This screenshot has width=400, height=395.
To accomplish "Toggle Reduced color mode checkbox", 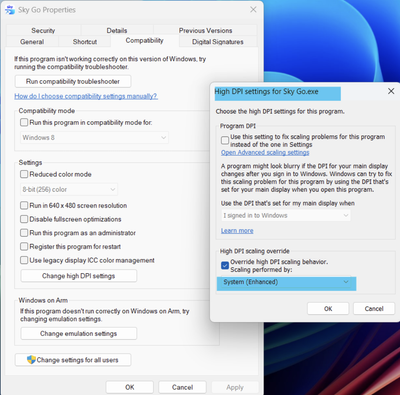I will tap(24, 174).
